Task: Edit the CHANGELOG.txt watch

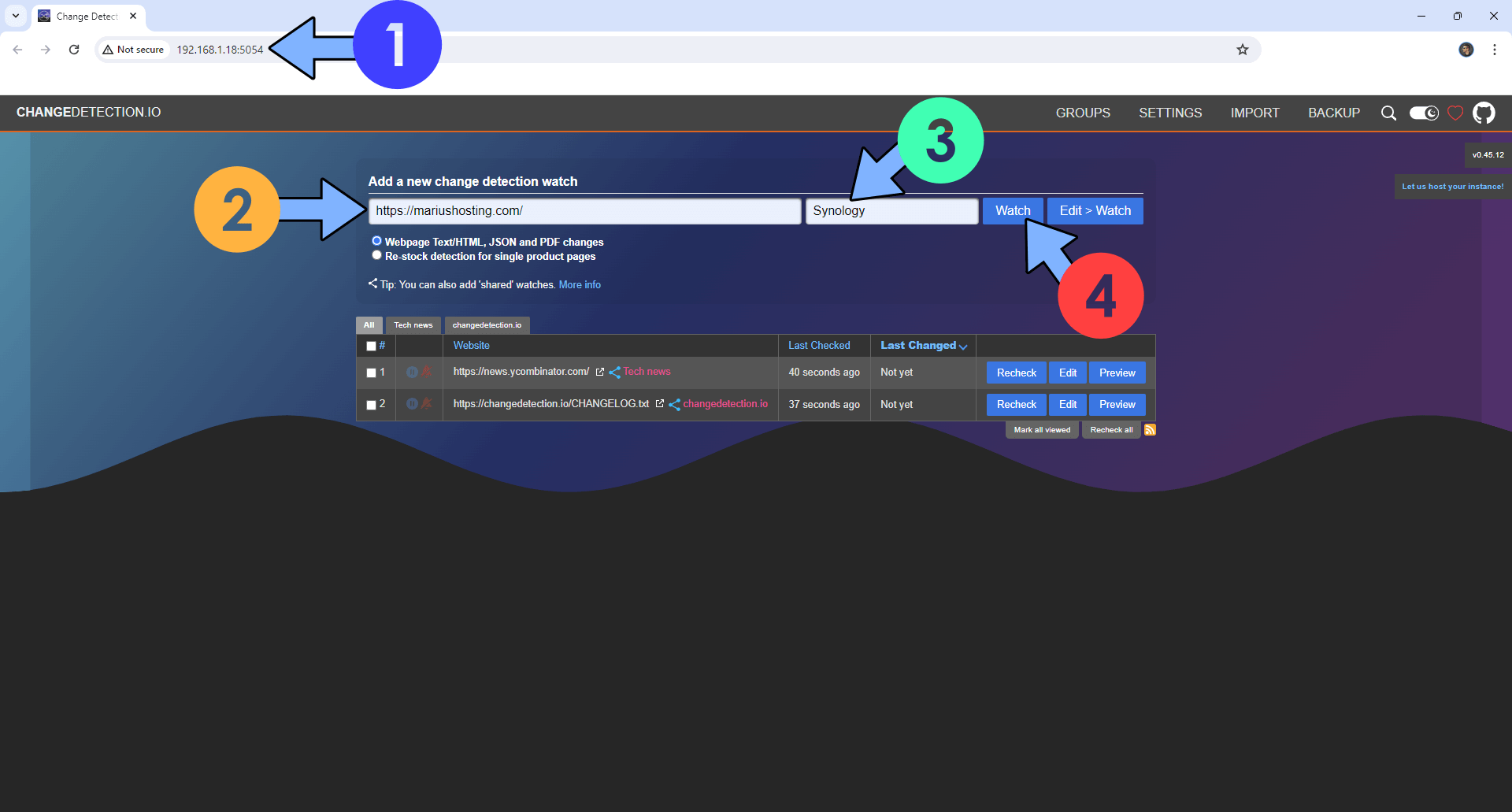Action: click(1068, 404)
